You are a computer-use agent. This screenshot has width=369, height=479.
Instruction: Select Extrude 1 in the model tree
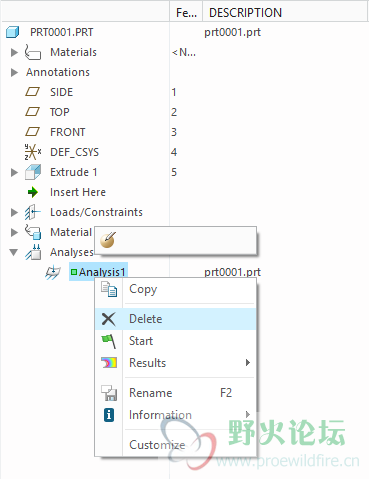tap(74, 172)
